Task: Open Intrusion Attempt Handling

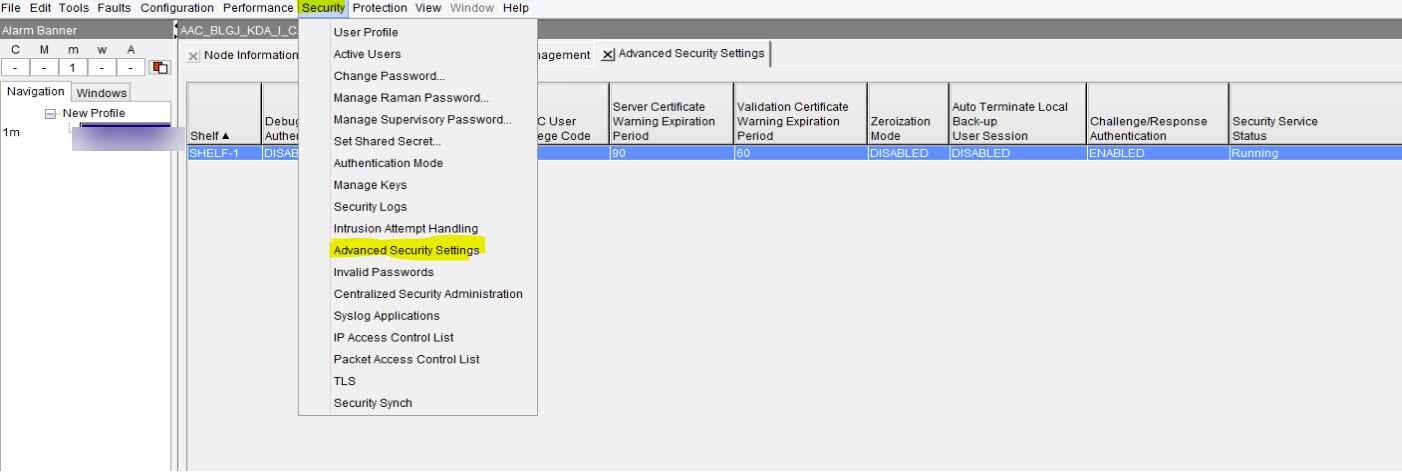Action: point(405,229)
